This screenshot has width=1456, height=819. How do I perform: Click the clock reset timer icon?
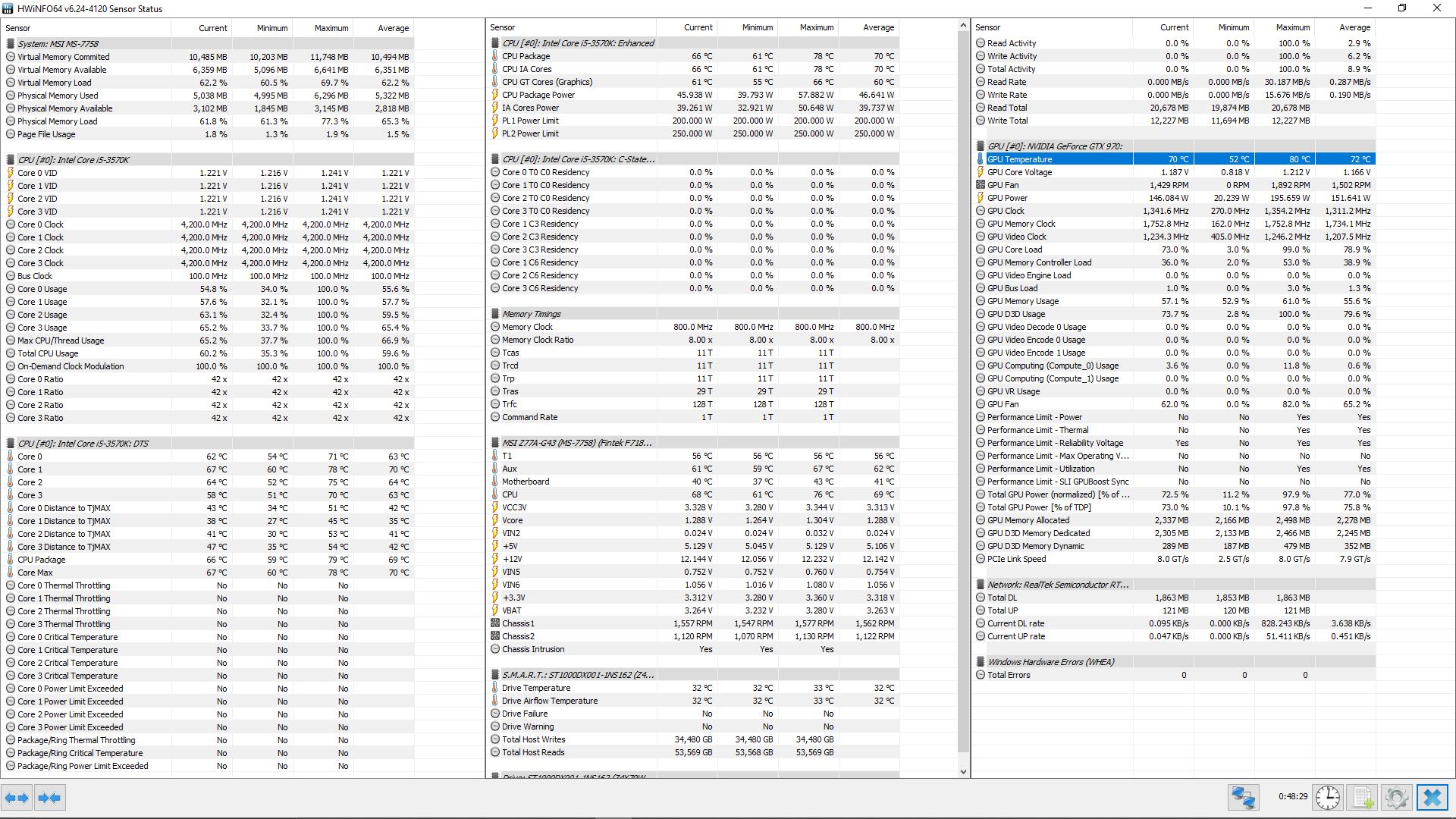[x=1328, y=798]
